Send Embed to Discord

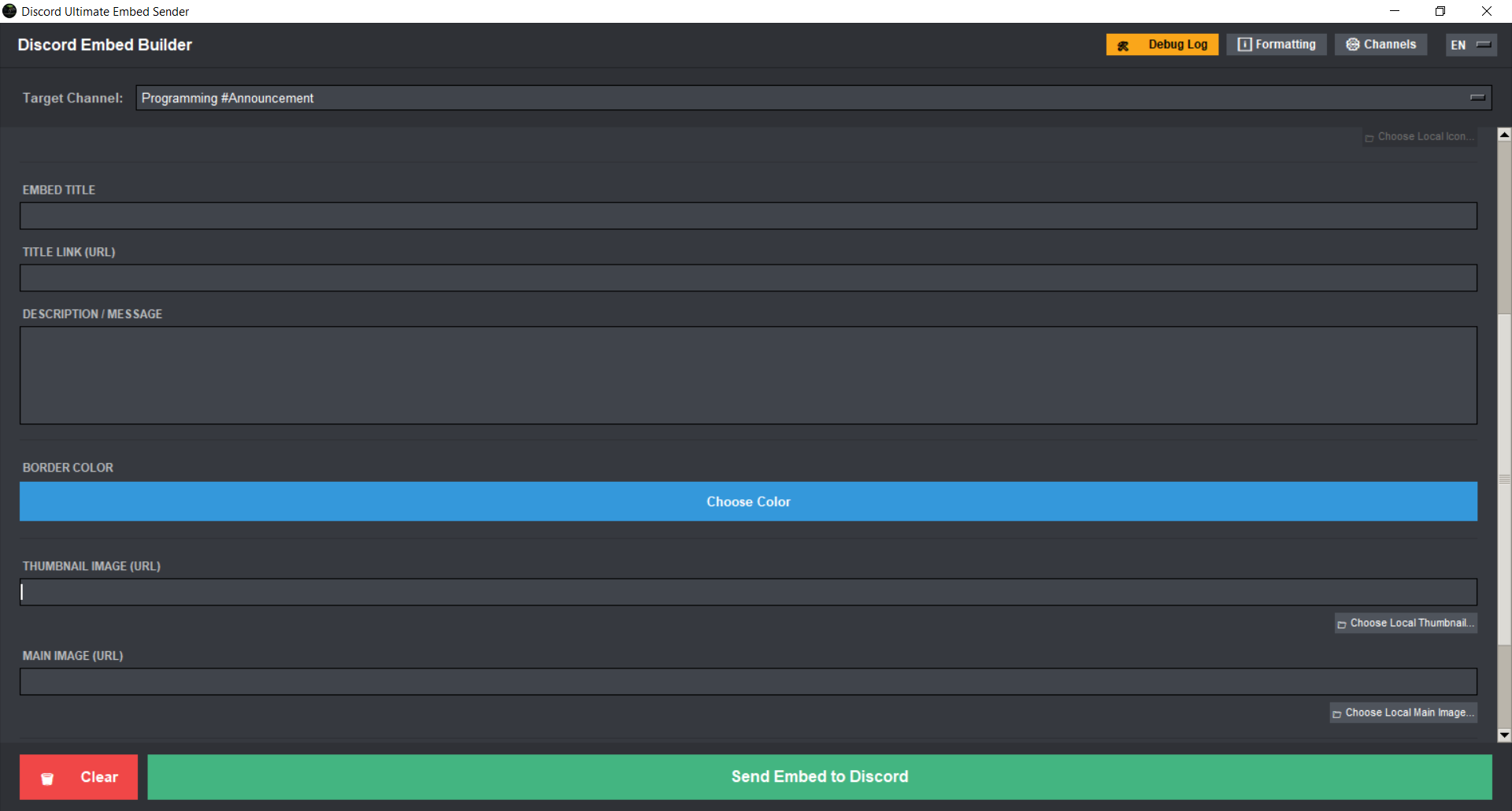point(820,777)
